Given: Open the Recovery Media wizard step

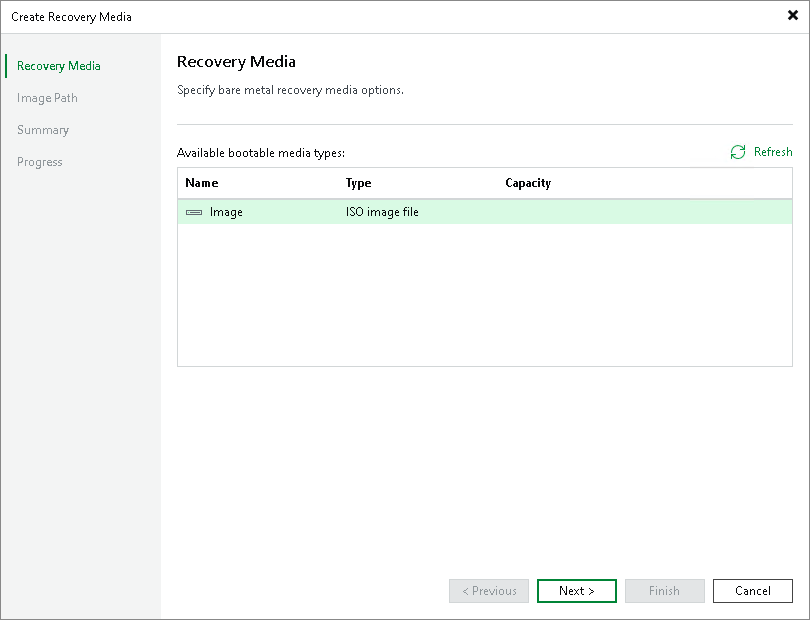Looking at the screenshot, I should click(58, 66).
